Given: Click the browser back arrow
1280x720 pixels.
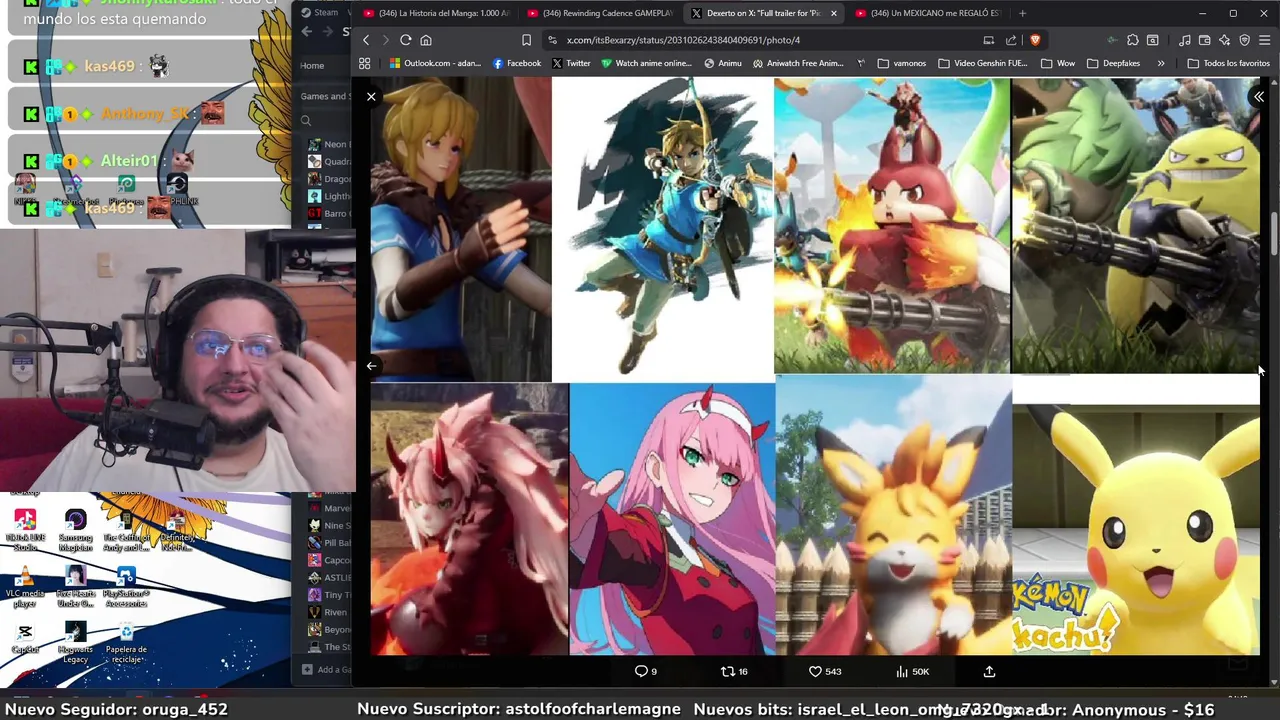Looking at the screenshot, I should (x=366, y=40).
